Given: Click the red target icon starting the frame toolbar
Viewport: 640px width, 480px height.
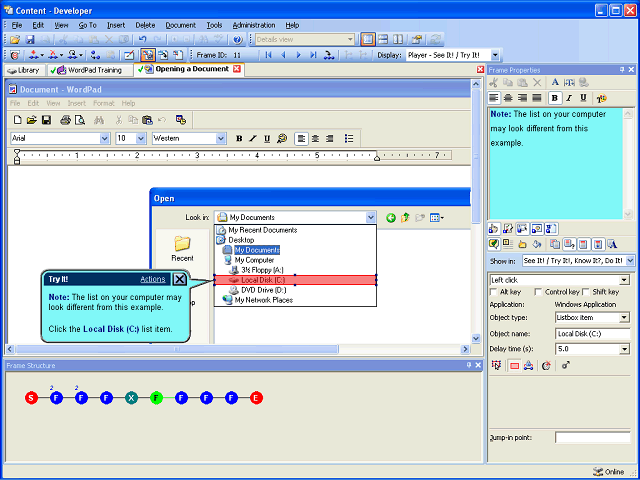Looking at the screenshot, I should click(15, 55).
